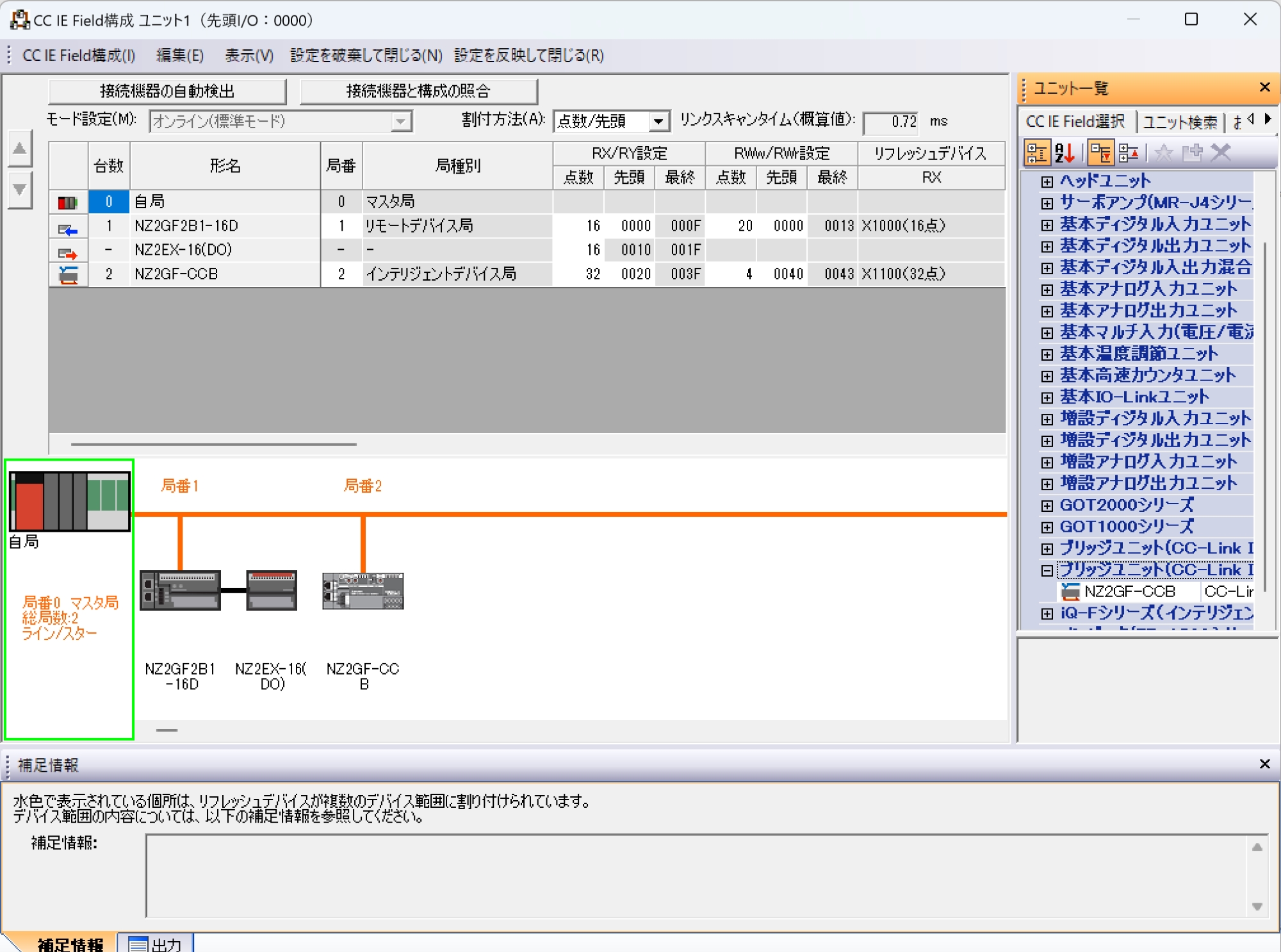Toggle the expand-items display icon
The height and width of the screenshot is (952, 1281).
click(x=1128, y=152)
